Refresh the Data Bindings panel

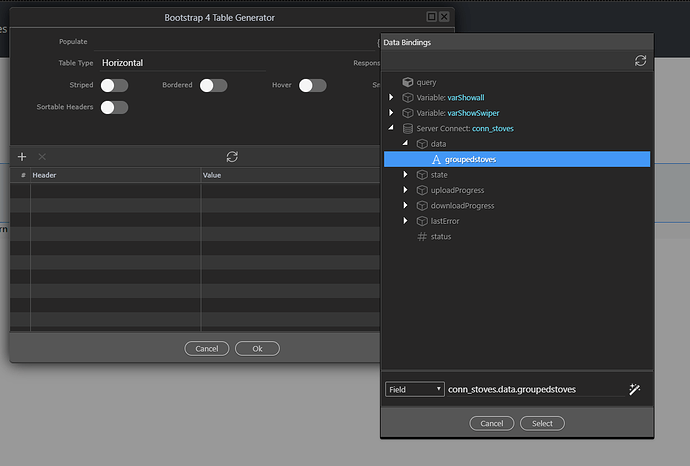tap(640, 61)
